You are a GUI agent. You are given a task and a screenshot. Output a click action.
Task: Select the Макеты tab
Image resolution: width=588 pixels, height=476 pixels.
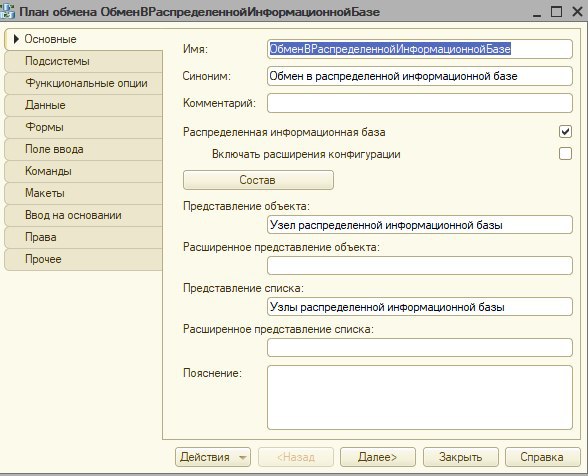pyautogui.click(x=83, y=193)
